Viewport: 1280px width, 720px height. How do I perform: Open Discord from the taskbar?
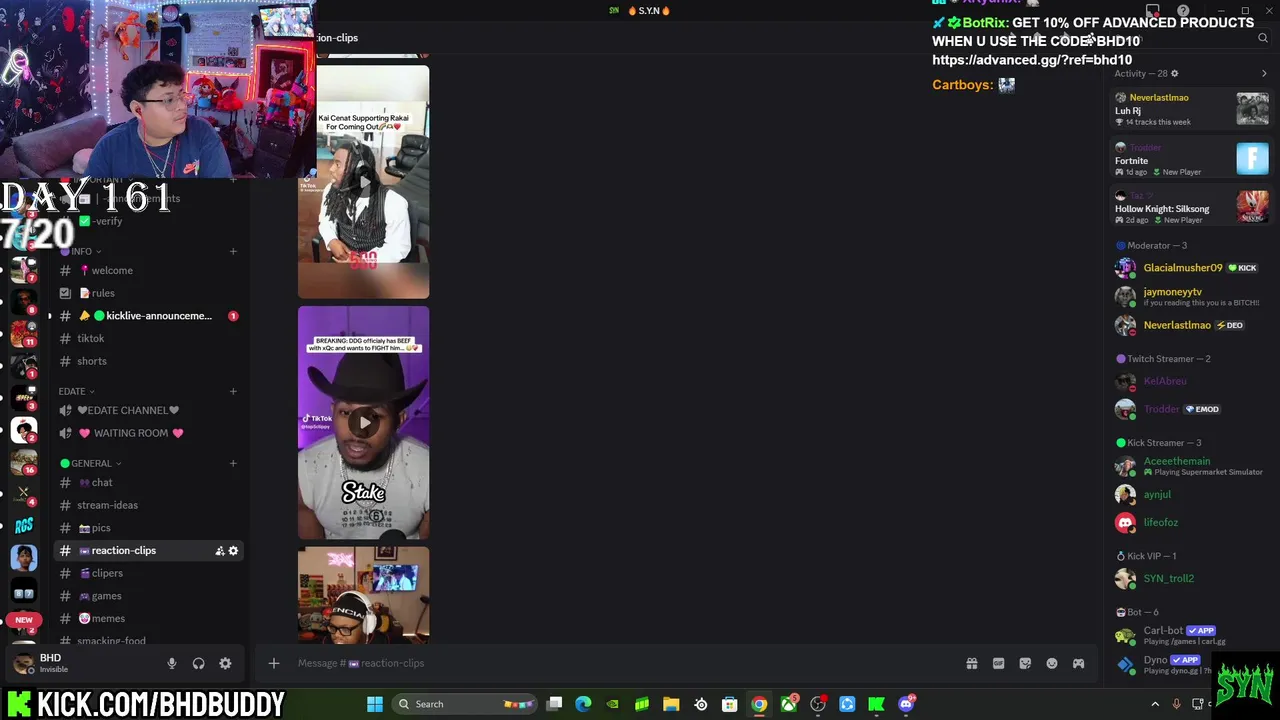coord(907,704)
